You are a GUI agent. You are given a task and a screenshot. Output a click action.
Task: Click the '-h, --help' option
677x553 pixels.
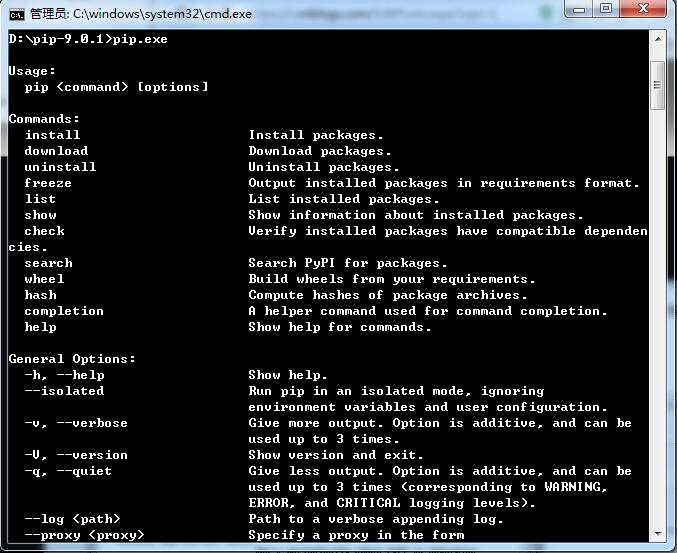[x=64, y=375]
